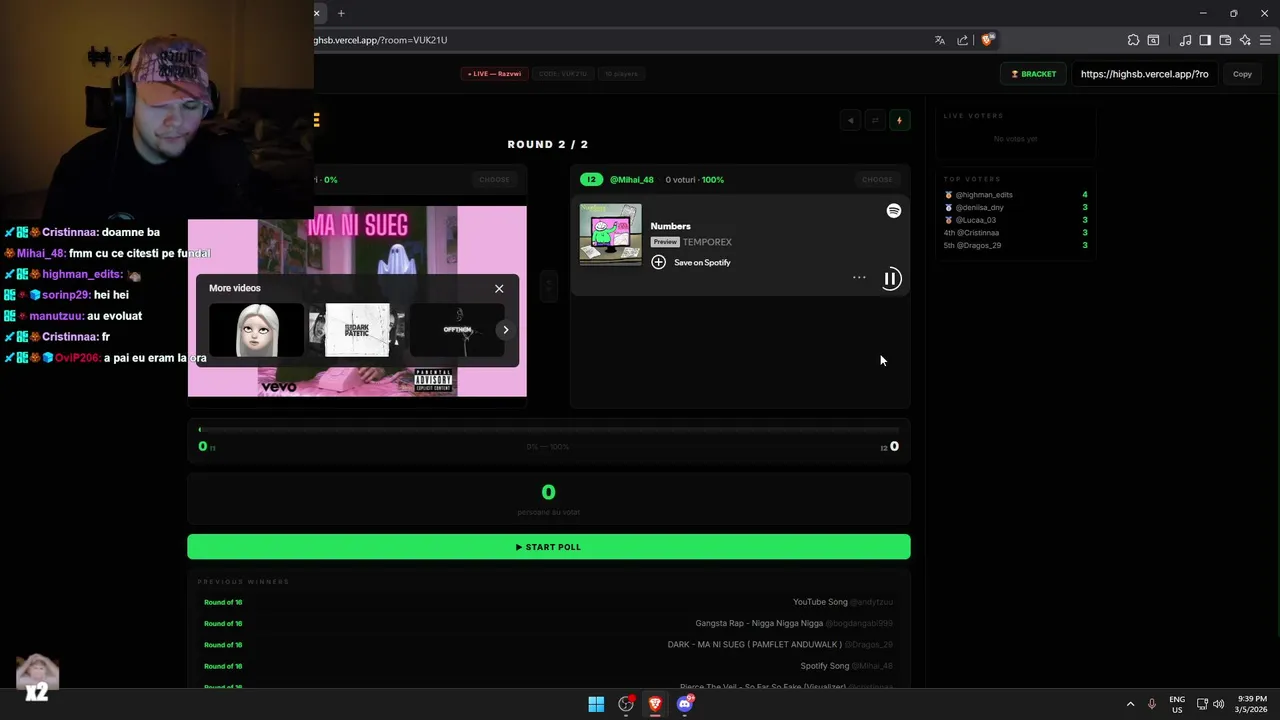
Task: Open Brave Leo AI icon
Action: point(1245,40)
